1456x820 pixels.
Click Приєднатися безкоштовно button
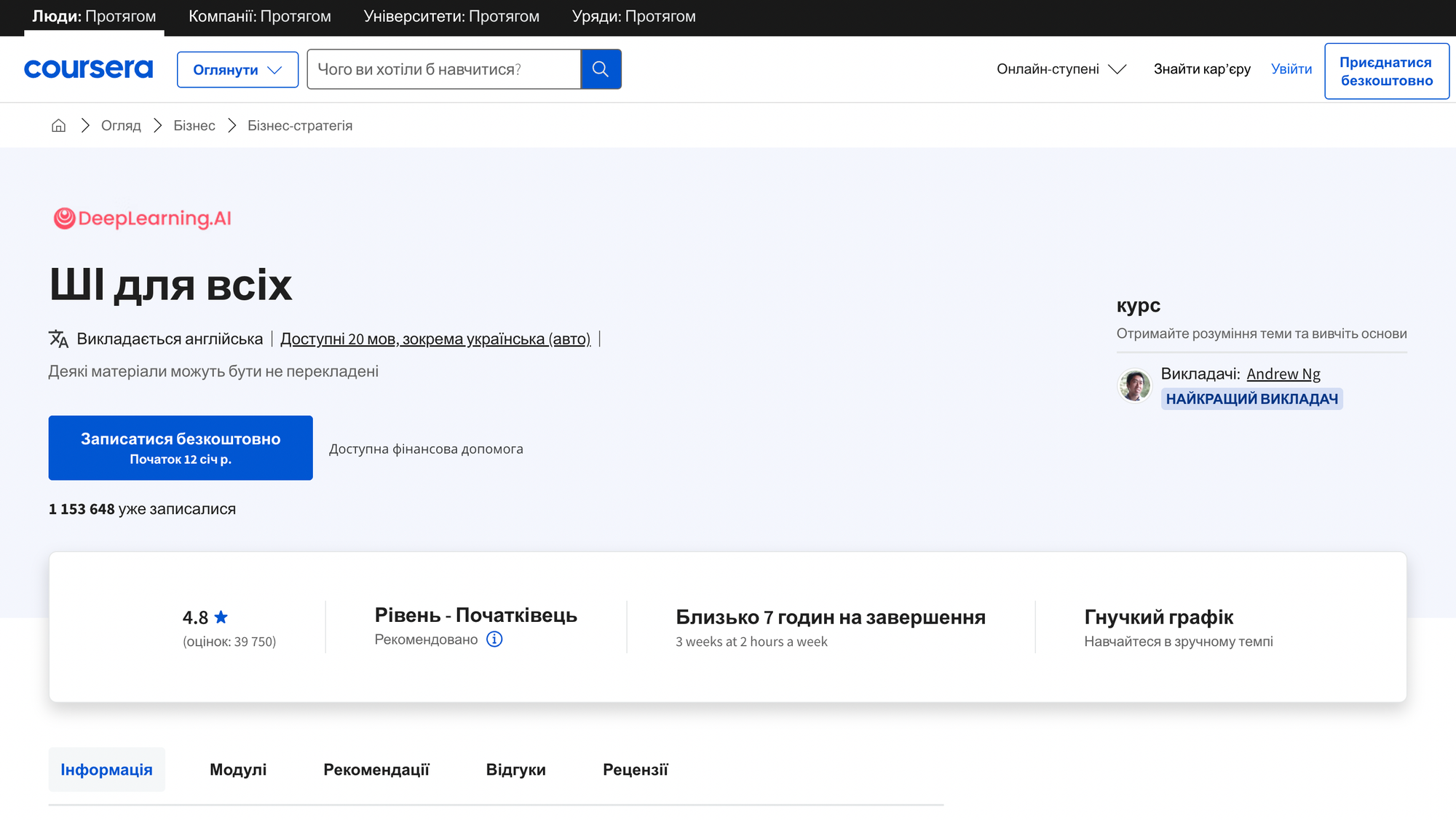coord(1386,71)
